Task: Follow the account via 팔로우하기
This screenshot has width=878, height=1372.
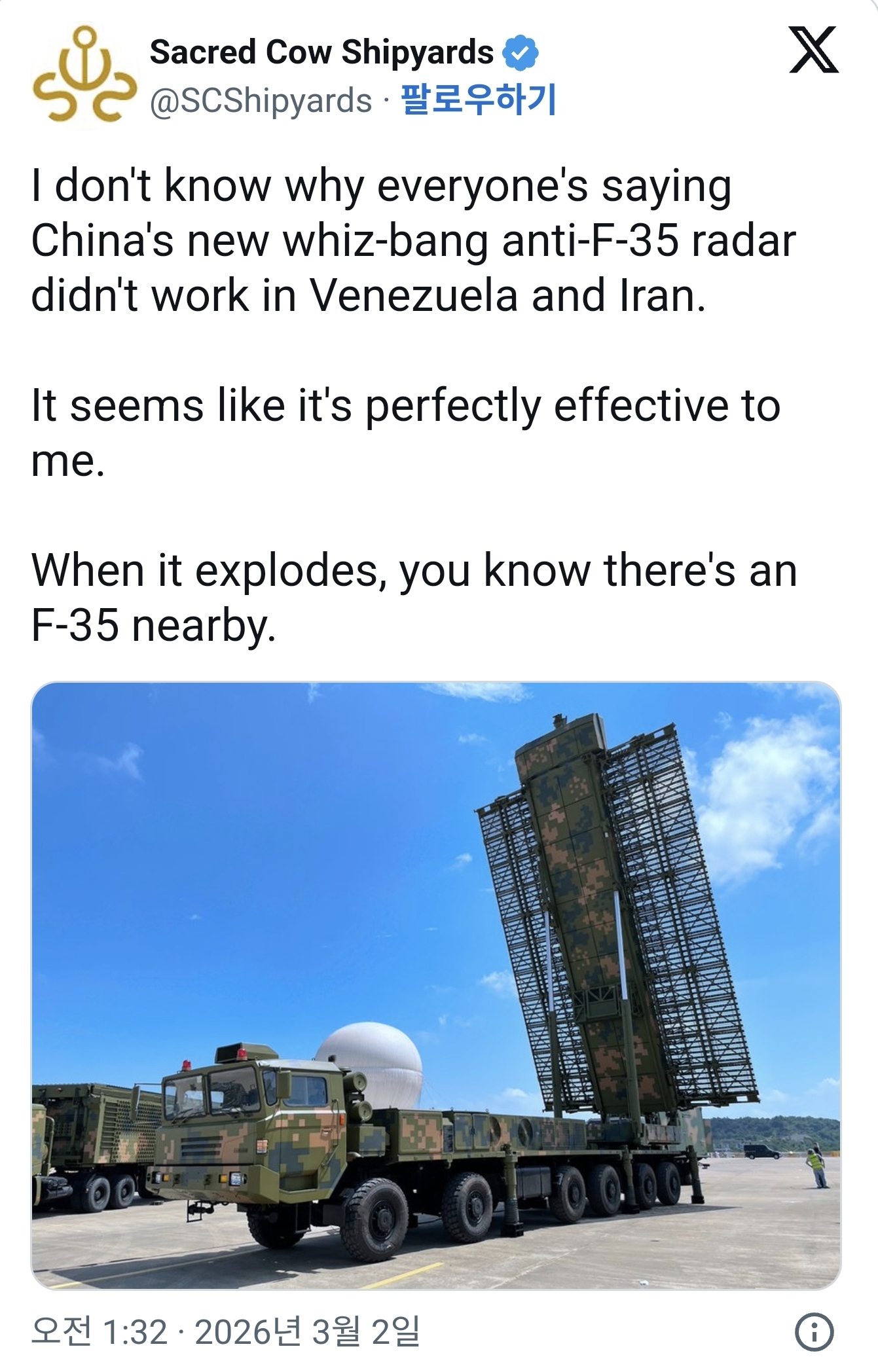Action: click(x=478, y=100)
